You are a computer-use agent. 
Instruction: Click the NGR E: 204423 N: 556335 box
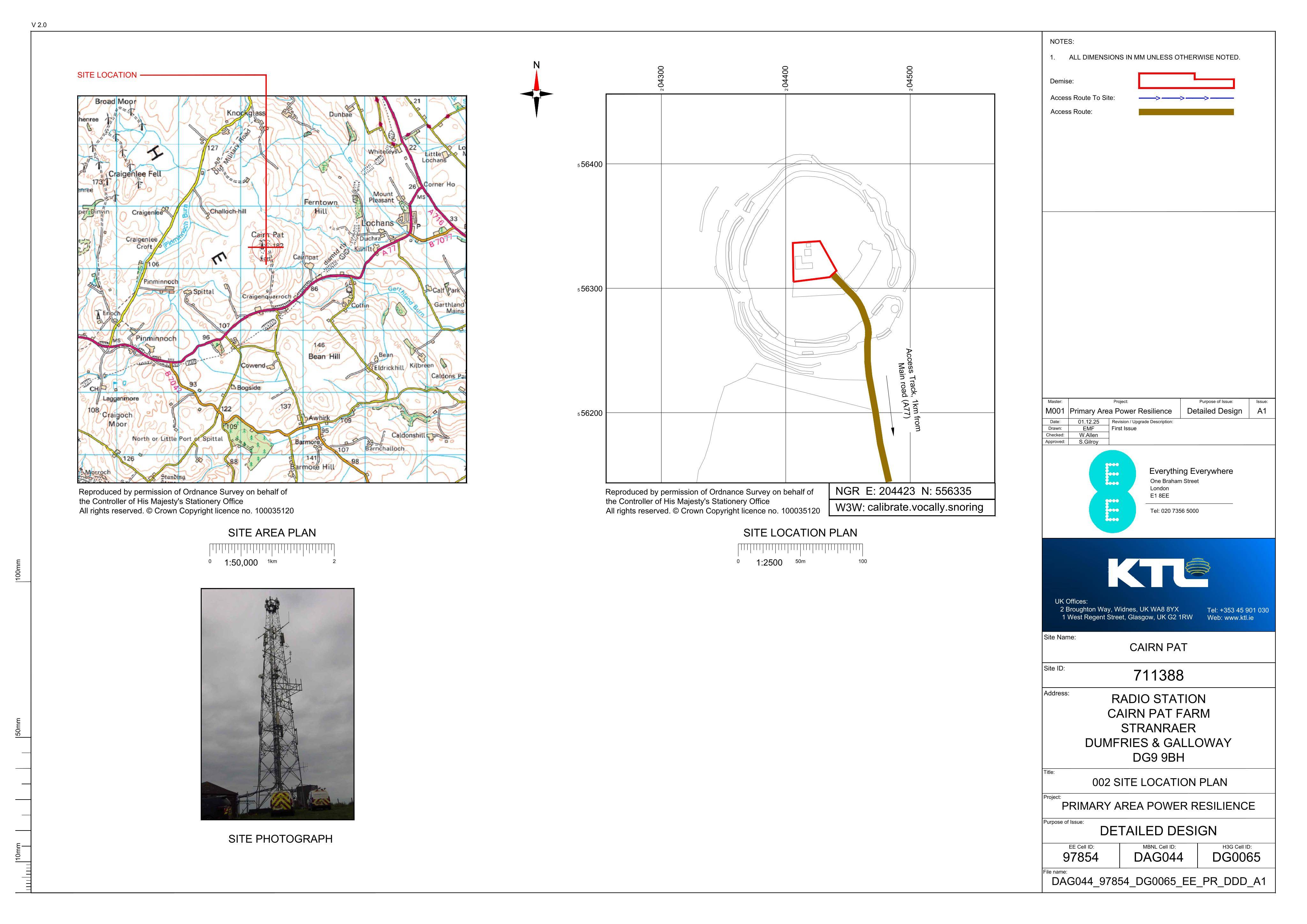pyautogui.click(x=911, y=491)
